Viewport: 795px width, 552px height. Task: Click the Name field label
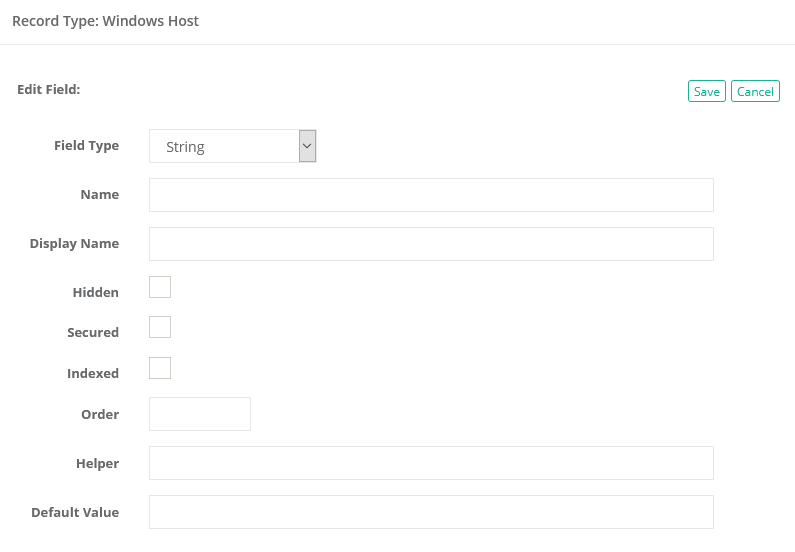pos(99,195)
